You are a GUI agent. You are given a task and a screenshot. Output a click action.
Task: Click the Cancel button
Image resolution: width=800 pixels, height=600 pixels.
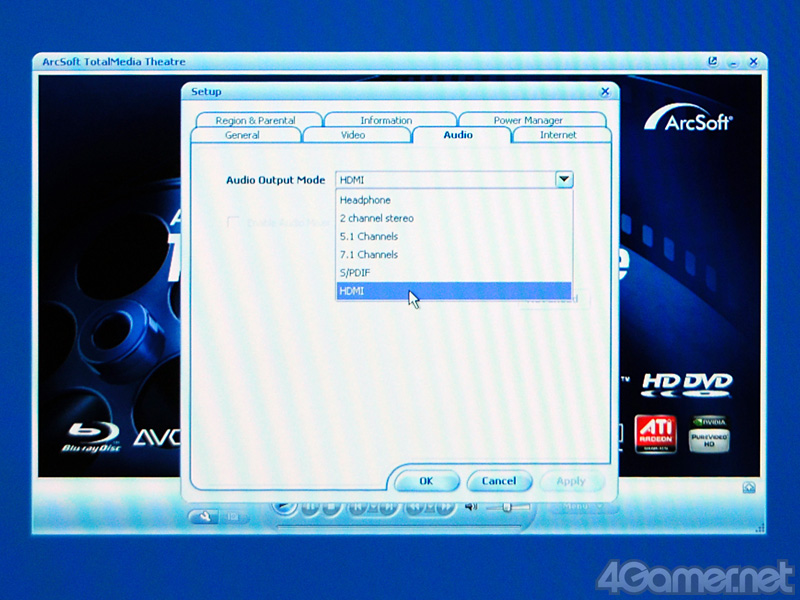point(499,481)
